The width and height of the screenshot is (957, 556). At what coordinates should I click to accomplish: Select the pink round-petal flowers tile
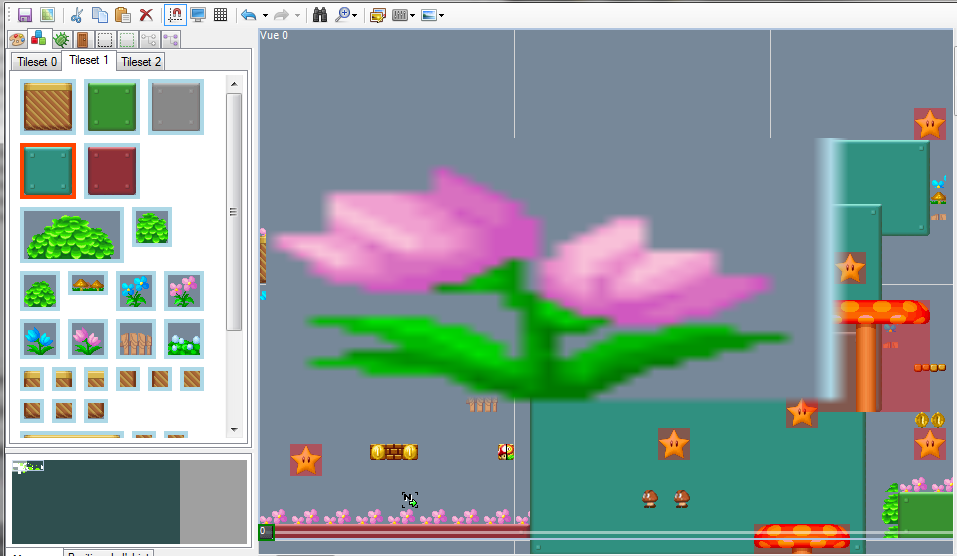(x=184, y=291)
